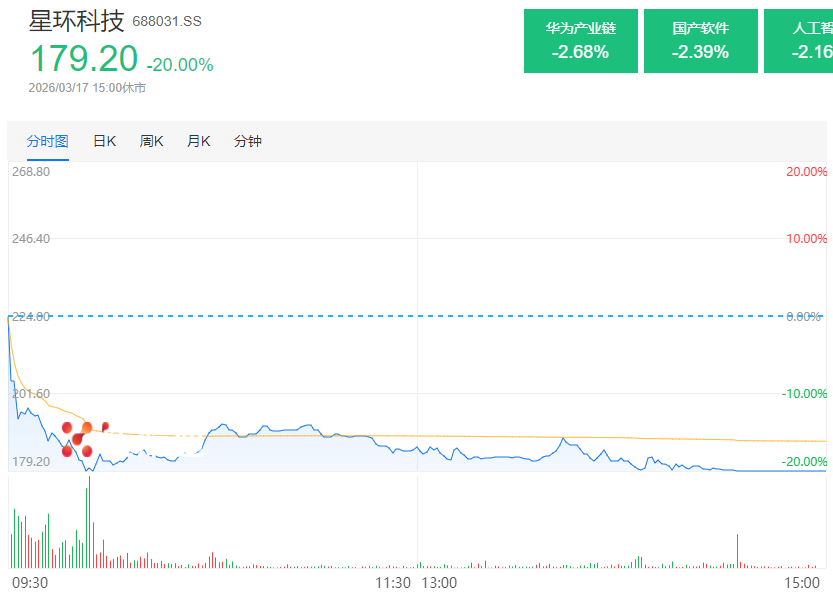Click the 星环科技 stock name heading
This screenshot has height=600, width=833.
[x=76, y=20]
